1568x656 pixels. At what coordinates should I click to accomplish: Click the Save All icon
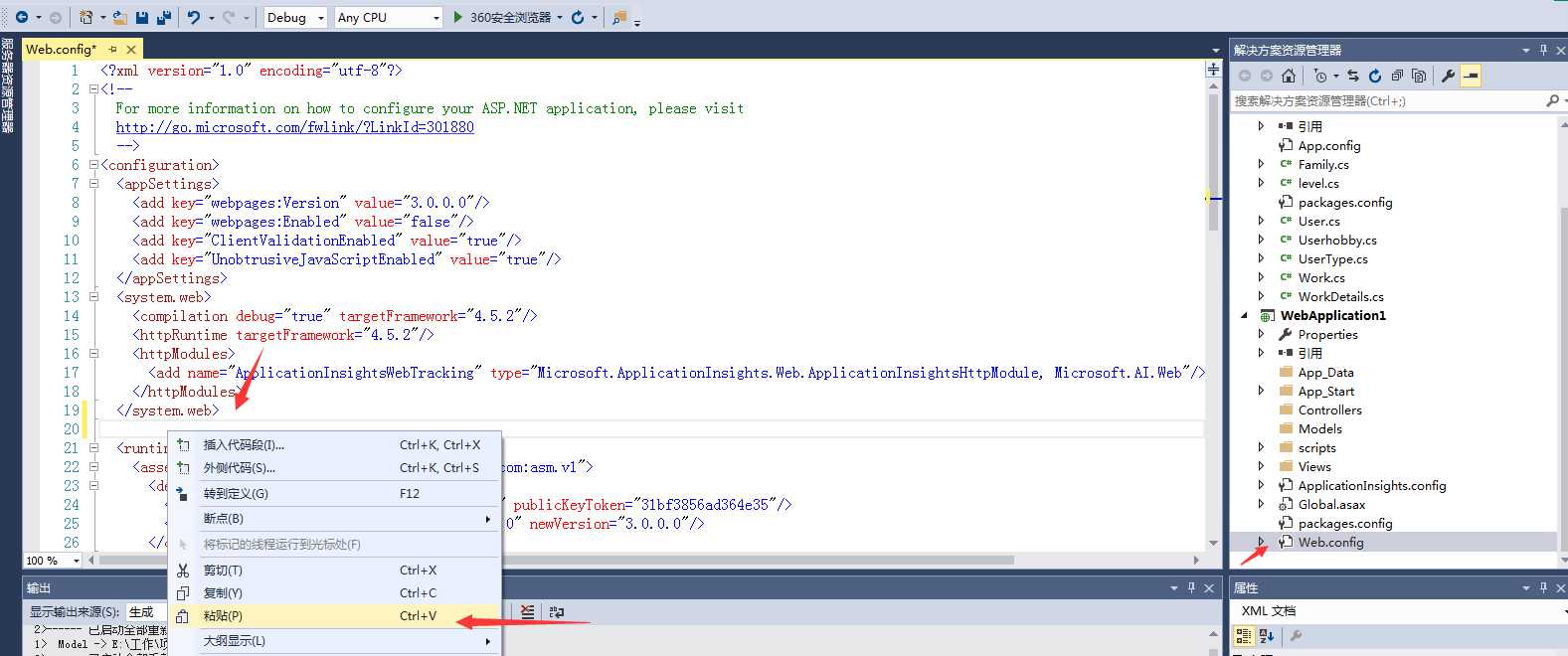pyautogui.click(x=164, y=17)
